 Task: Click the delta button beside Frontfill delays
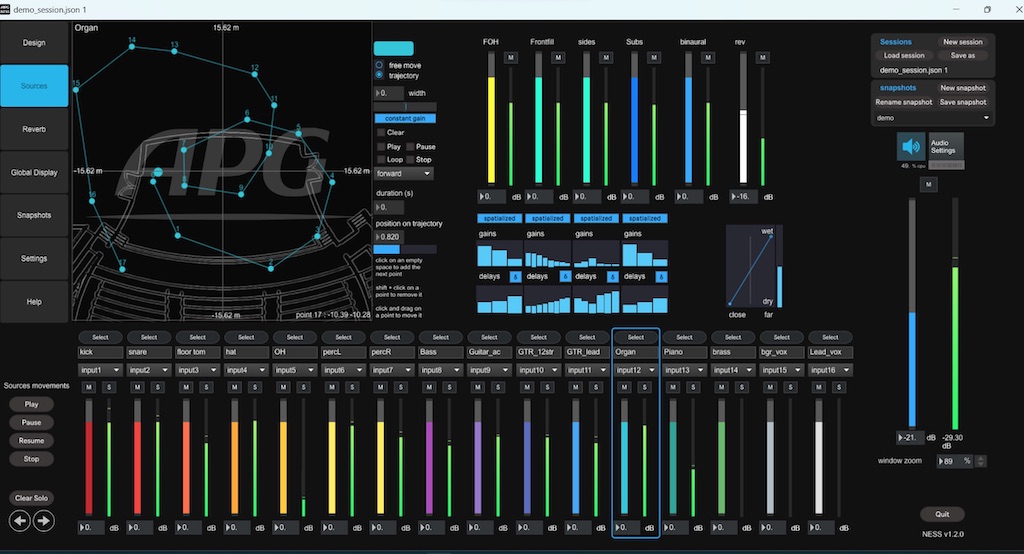click(x=564, y=276)
